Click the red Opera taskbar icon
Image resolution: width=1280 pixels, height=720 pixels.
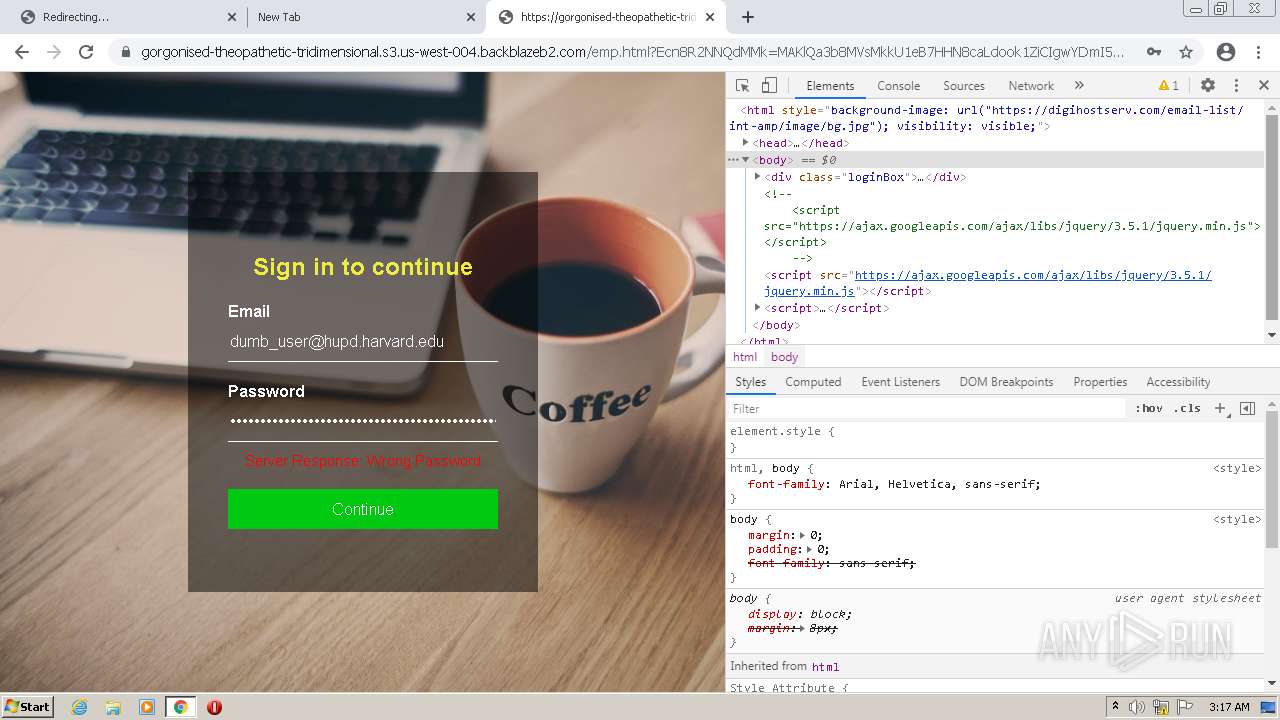(214, 707)
